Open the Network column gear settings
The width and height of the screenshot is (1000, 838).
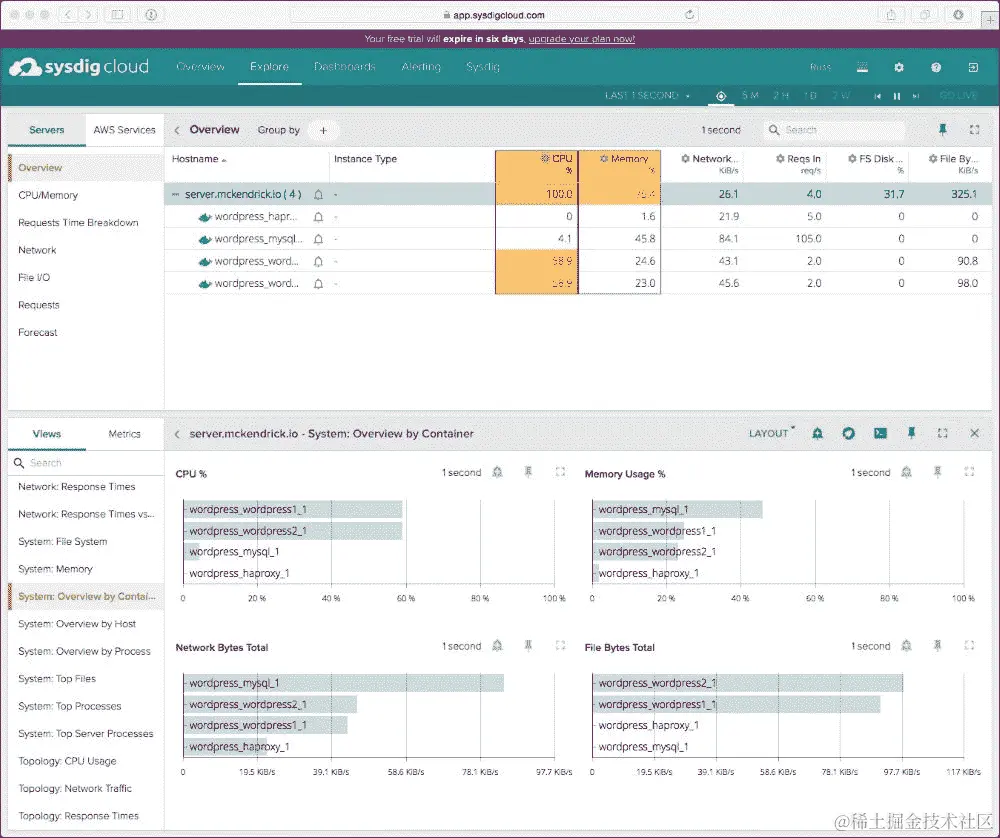(x=685, y=158)
